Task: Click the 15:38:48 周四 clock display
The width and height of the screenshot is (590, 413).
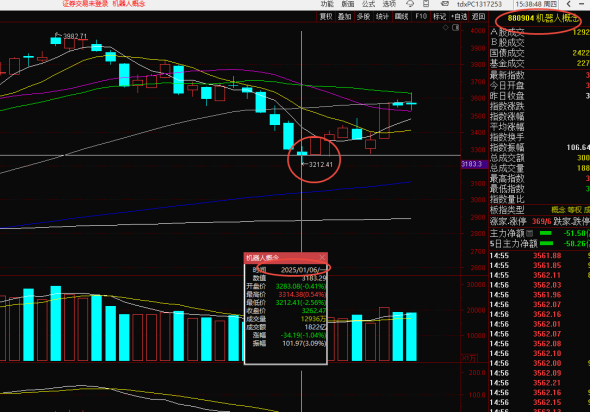Action: (536, 4)
